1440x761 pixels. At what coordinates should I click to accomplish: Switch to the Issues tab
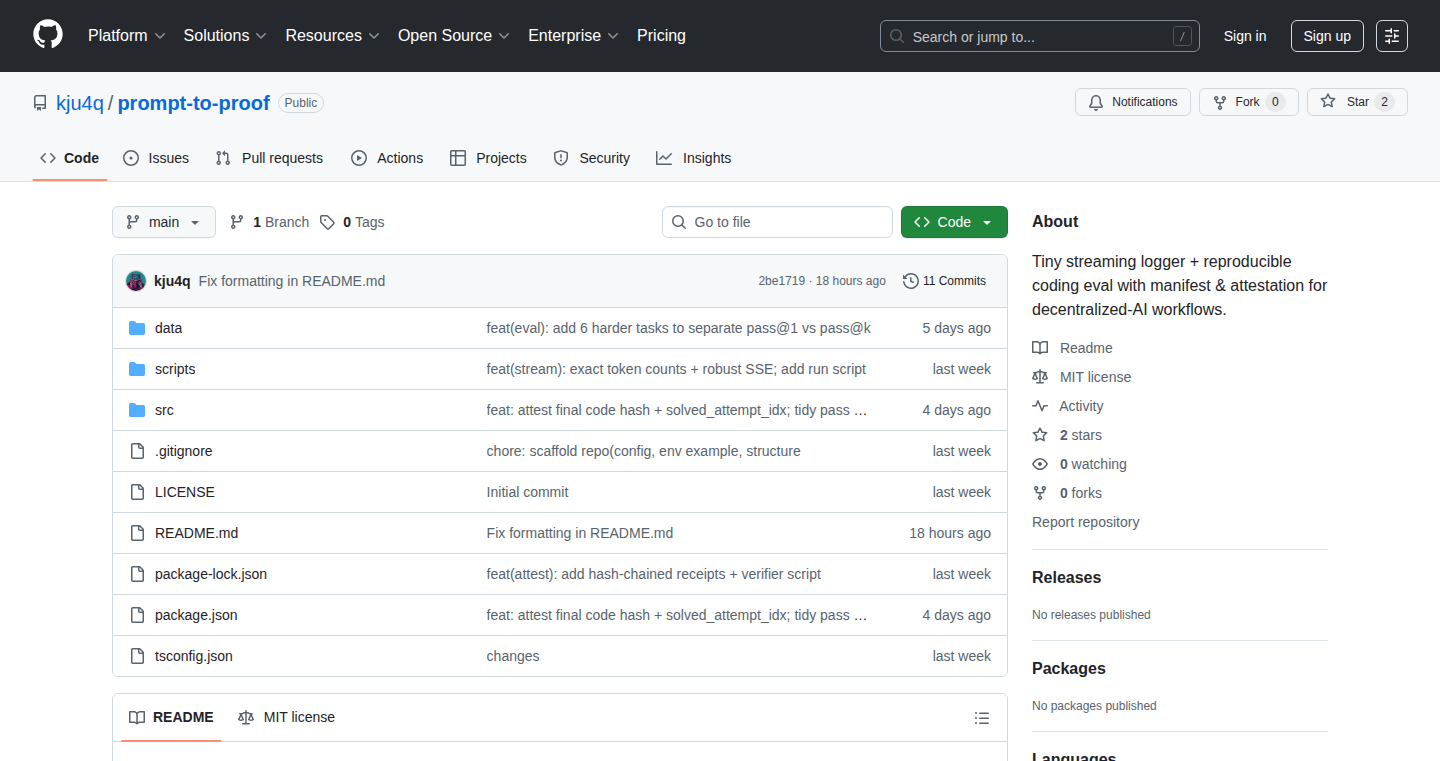point(156,158)
